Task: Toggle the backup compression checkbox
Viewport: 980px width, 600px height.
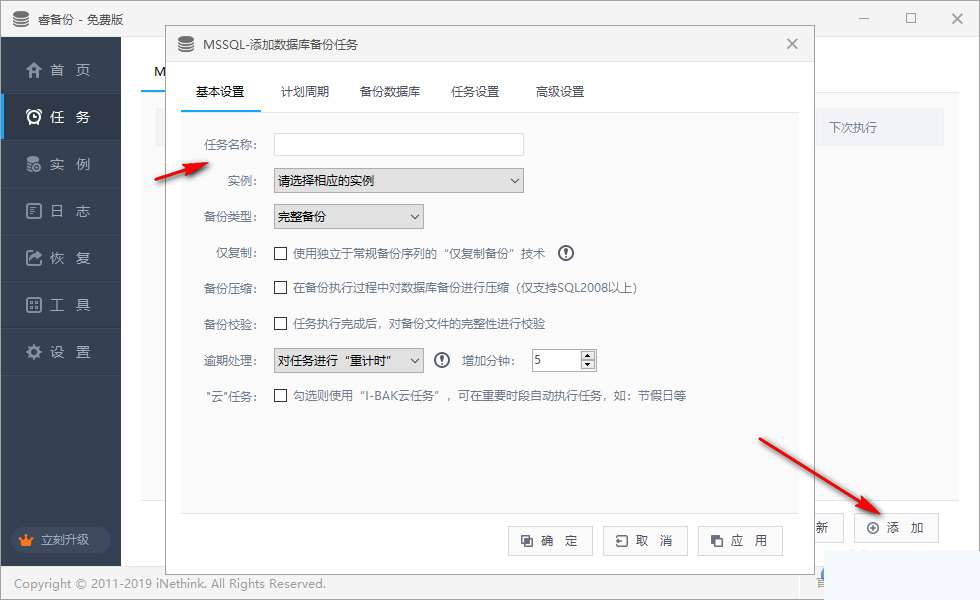Action: tap(281, 288)
